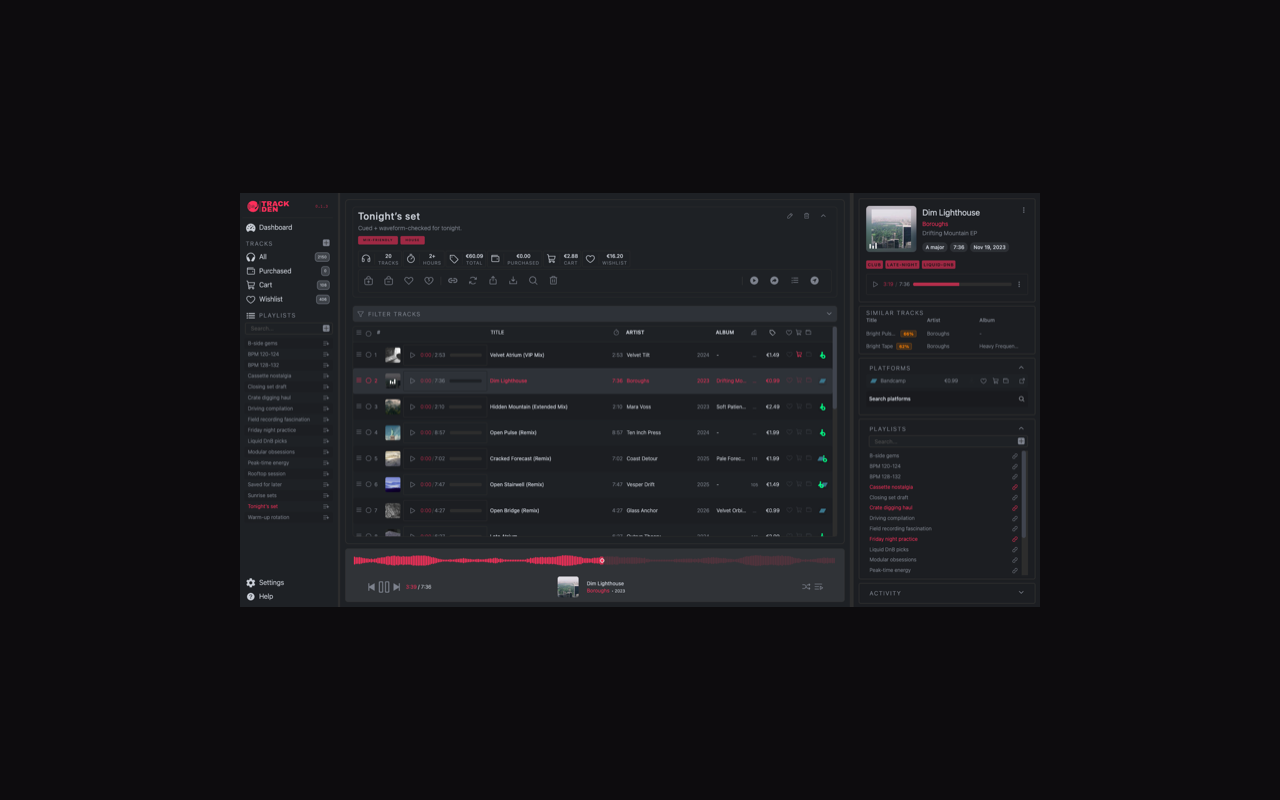
Task: Click the refresh sync icon in playlist toolbar
Action: [473, 281]
